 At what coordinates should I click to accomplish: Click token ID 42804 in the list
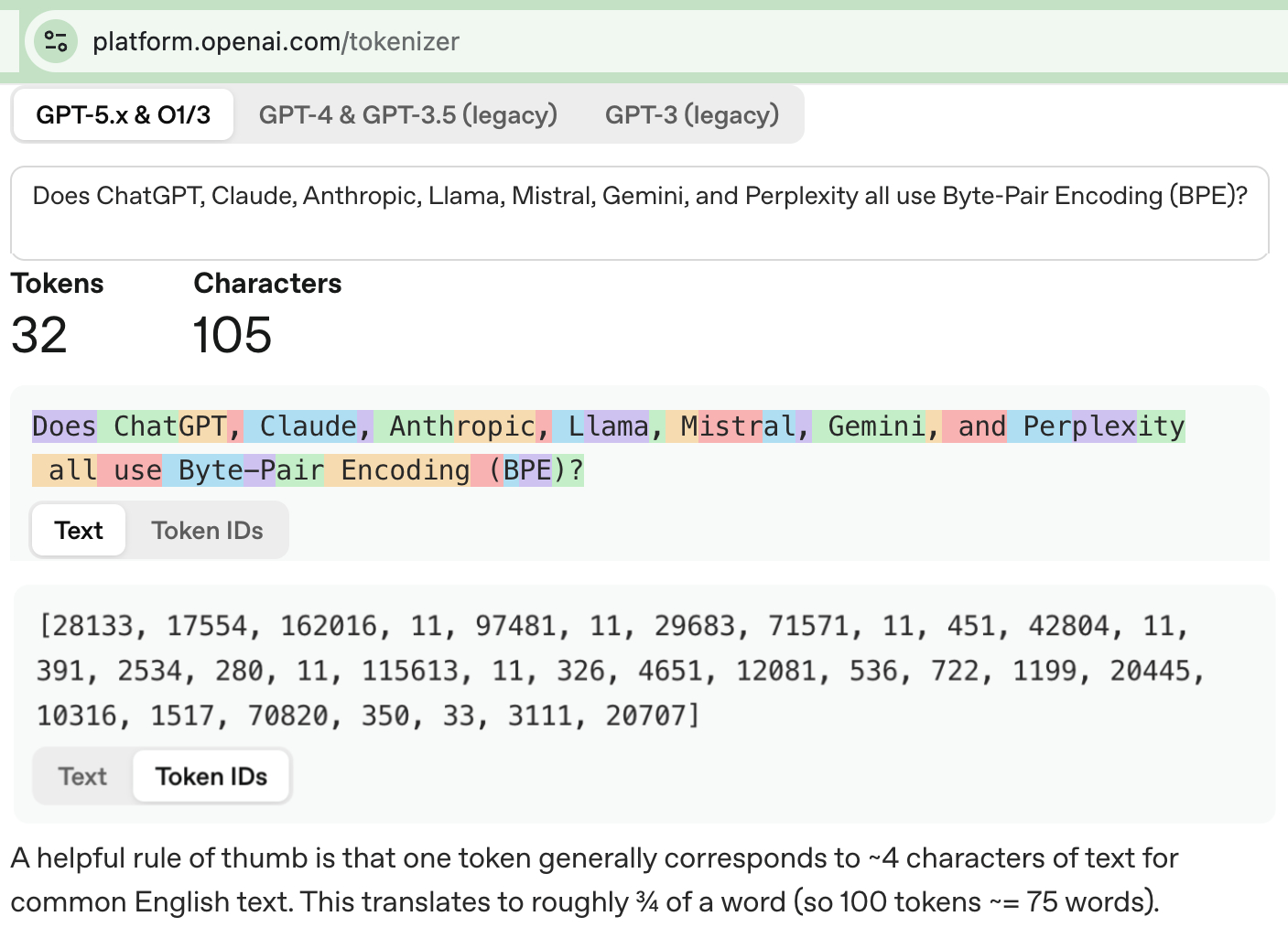tap(1068, 626)
